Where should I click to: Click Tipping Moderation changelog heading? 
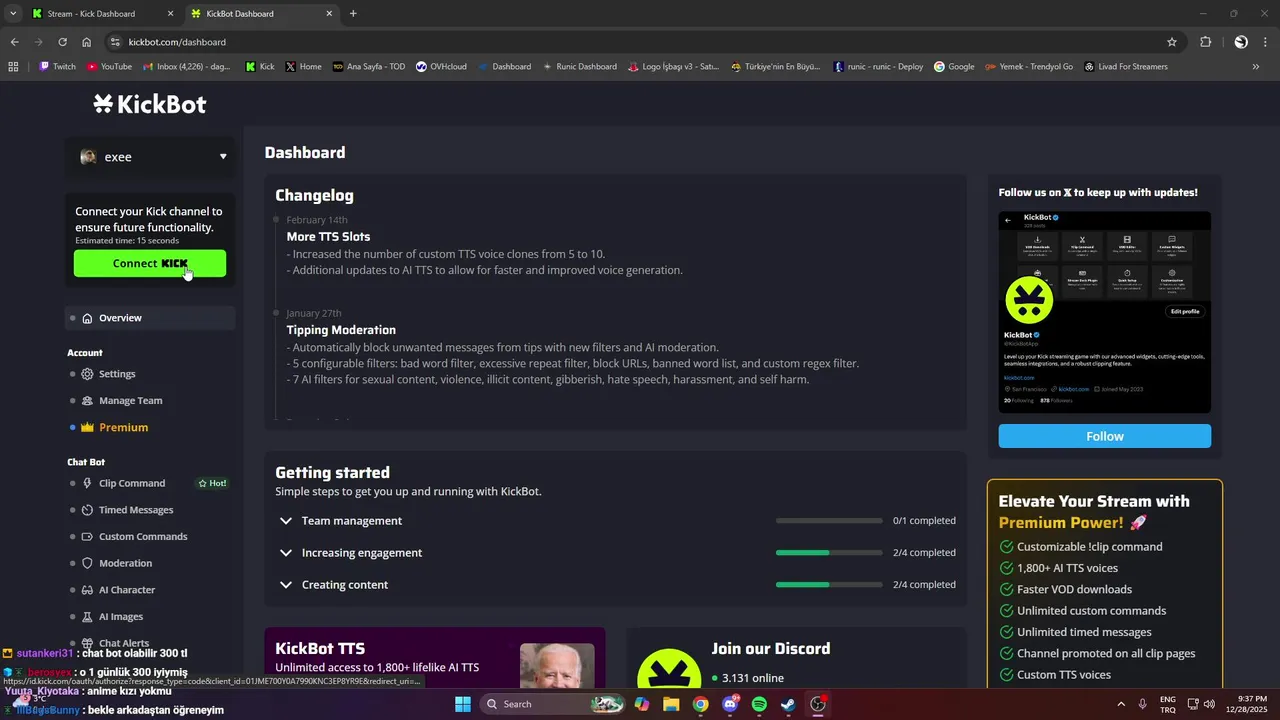[x=341, y=330]
